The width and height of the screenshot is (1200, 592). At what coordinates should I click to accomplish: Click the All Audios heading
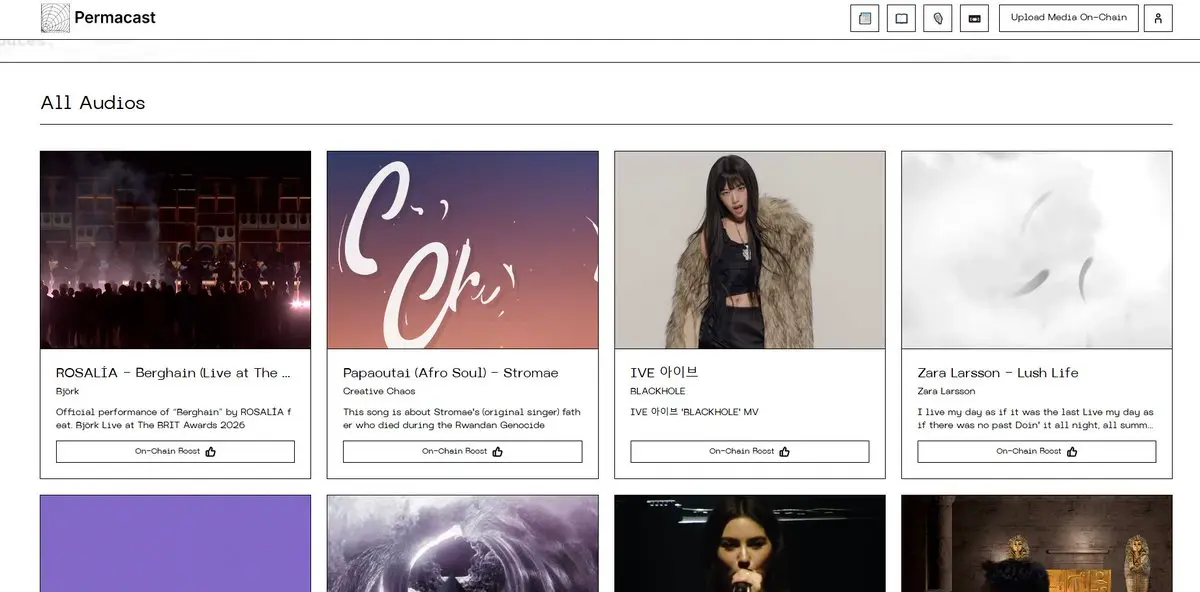tap(93, 103)
